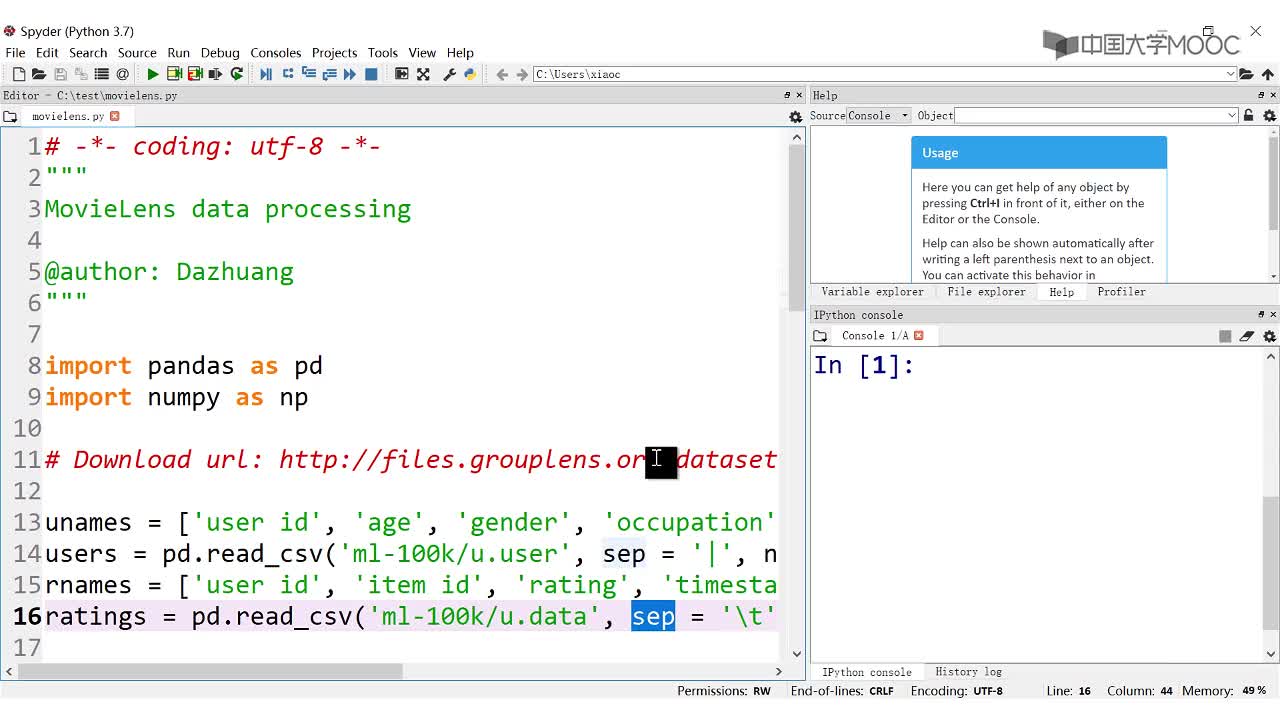
Task: Open the Source Console dropdown
Action: 879,116
